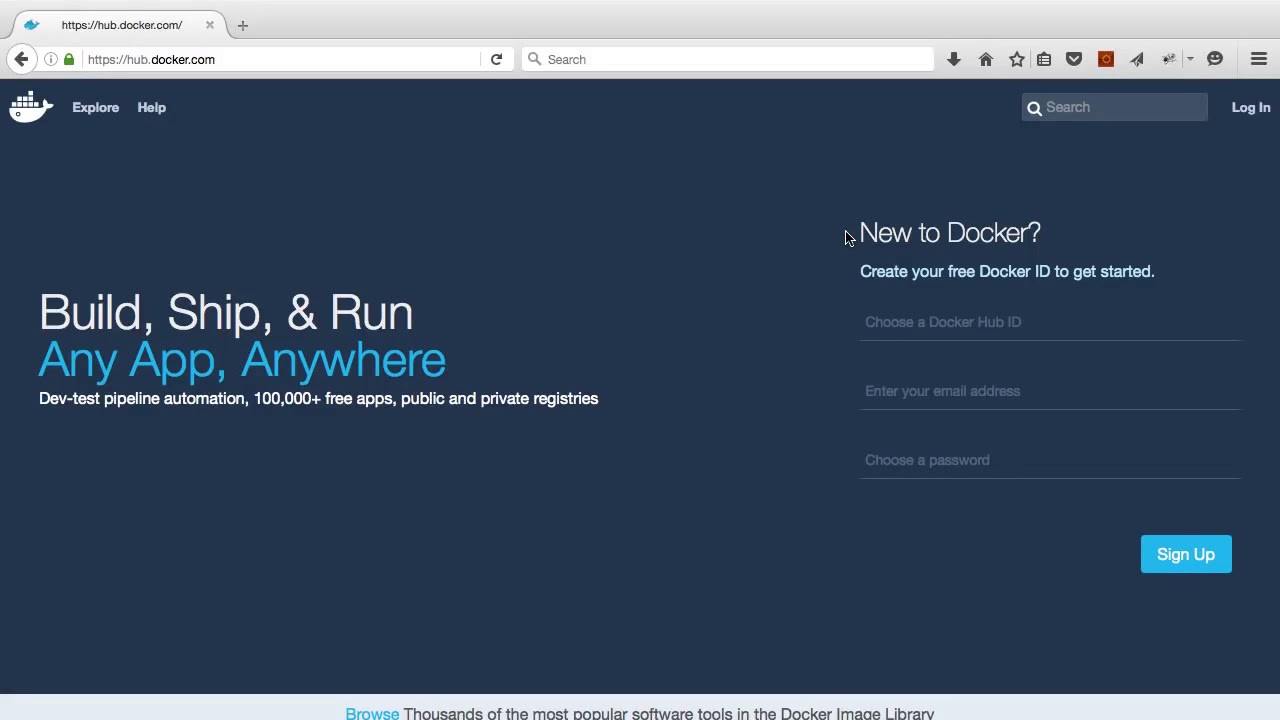Click the 'New to Docker?' heading
Viewport: 1280px width, 720px height.
[x=950, y=233]
